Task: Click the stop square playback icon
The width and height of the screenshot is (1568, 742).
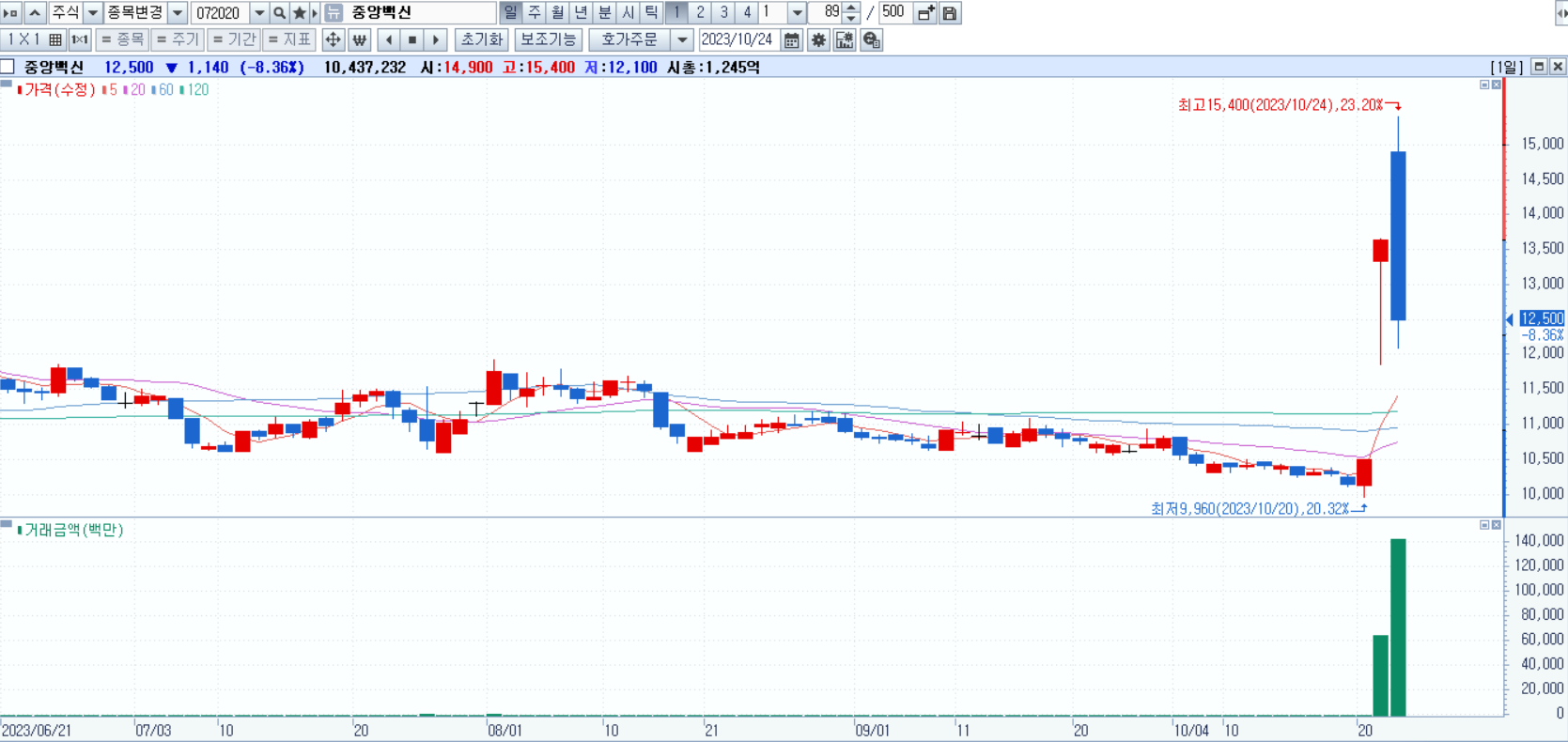Action: (x=411, y=39)
